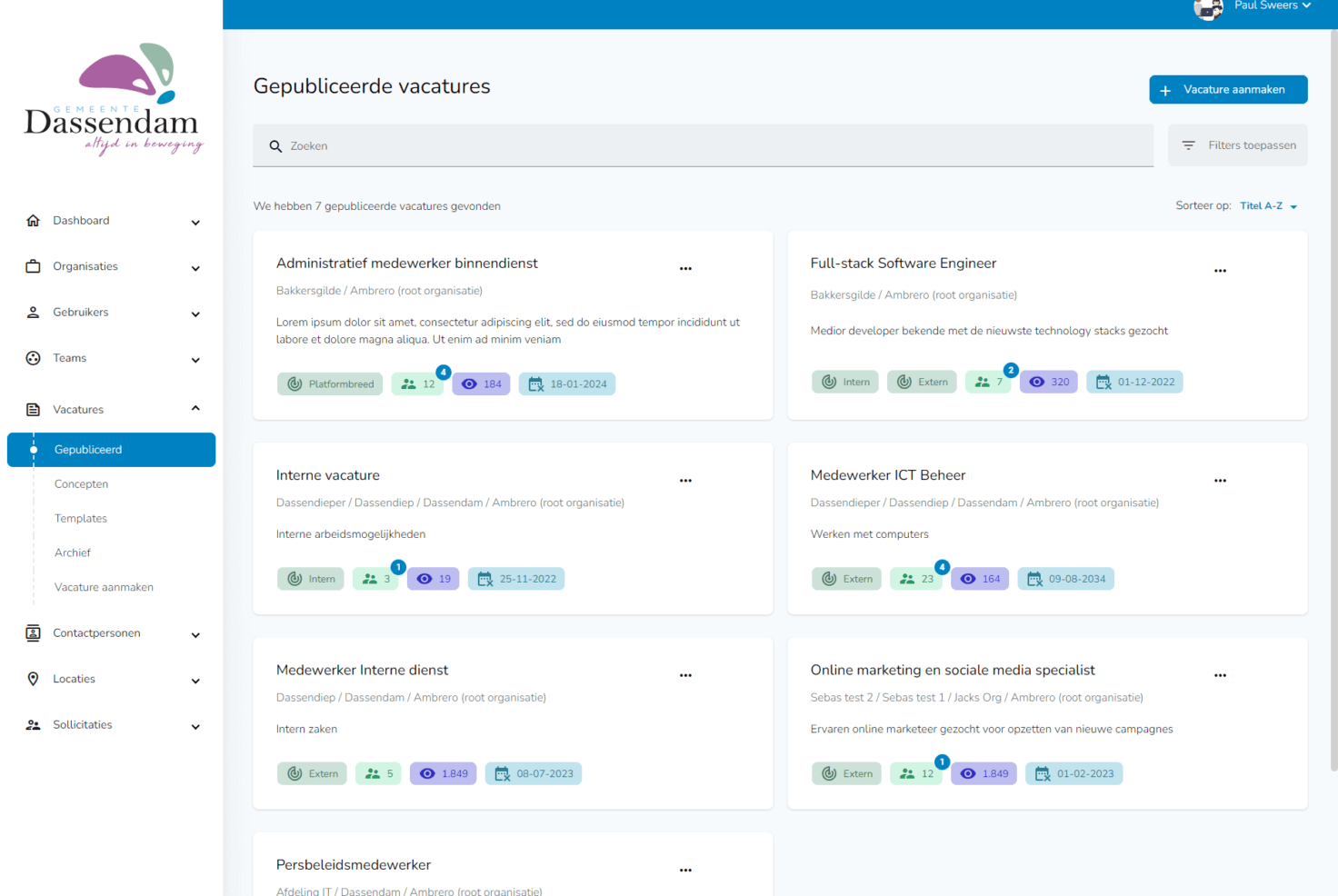This screenshot has height=896, width=1338.
Task: Click into the Zoeken search field
Action: click(709, 146)
